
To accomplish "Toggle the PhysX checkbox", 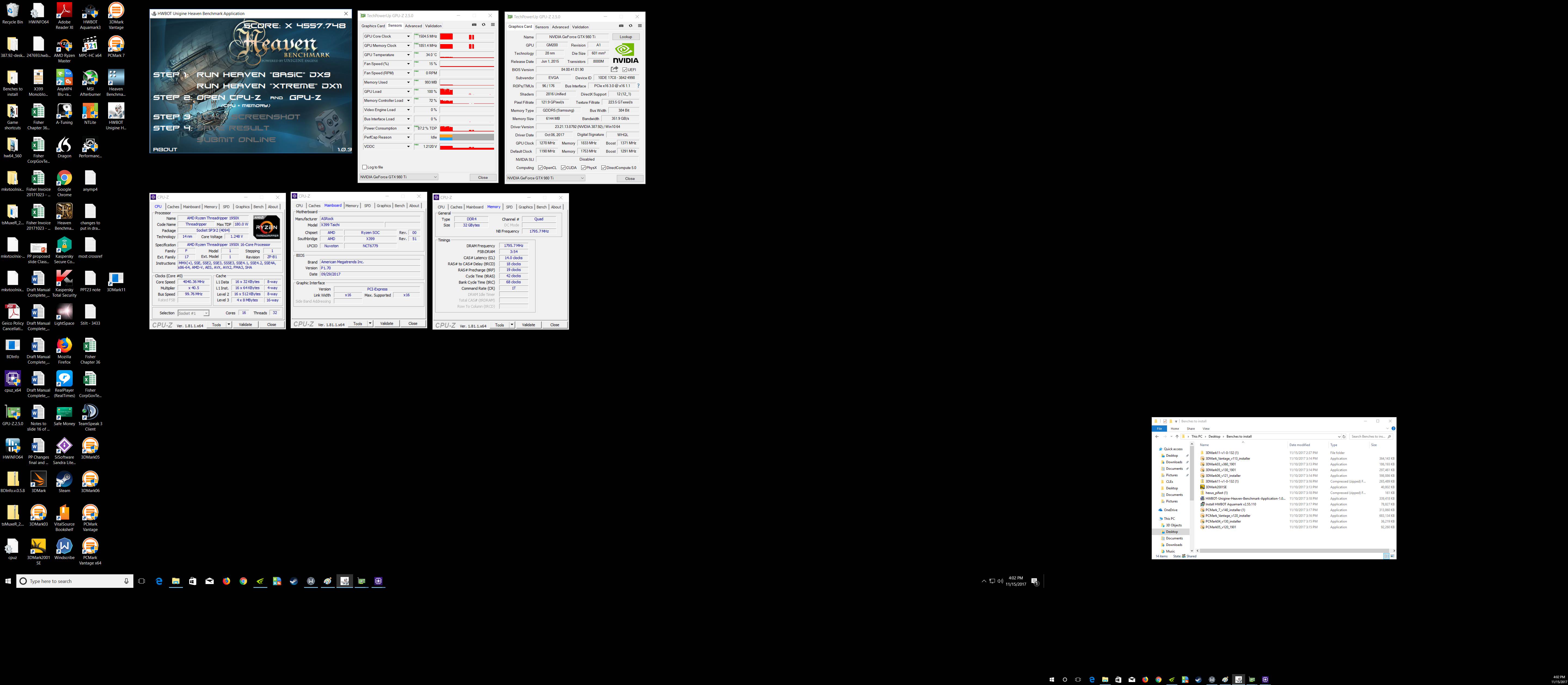I will pyautogui.click(x=583, y=168).
